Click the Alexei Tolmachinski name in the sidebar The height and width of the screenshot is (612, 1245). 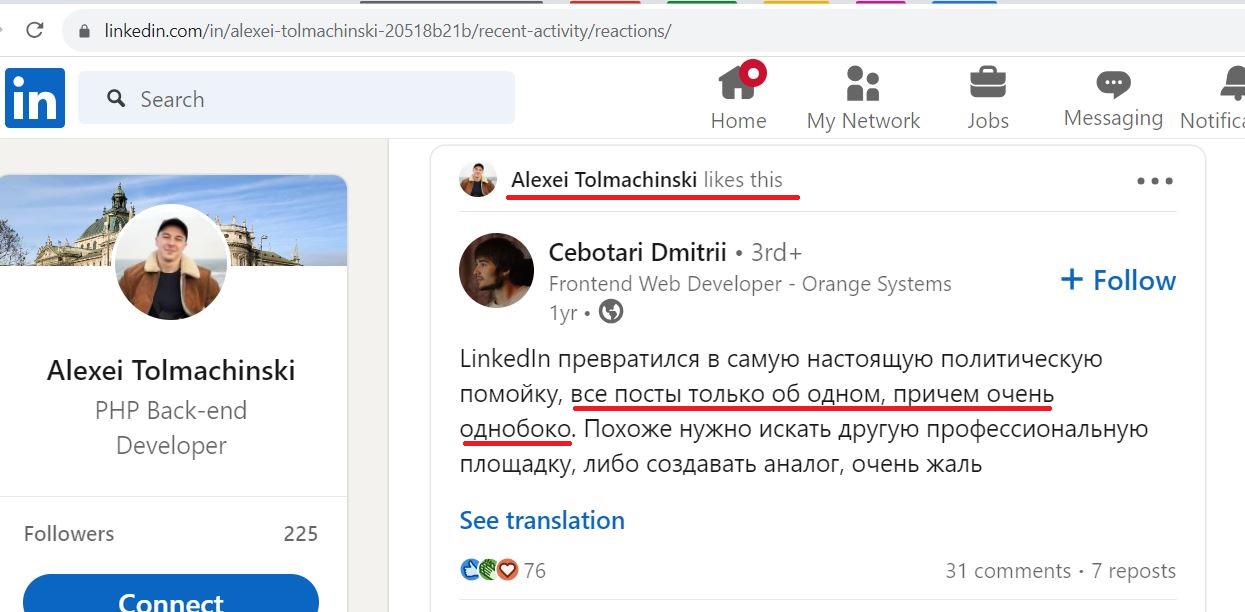point(171,371)
